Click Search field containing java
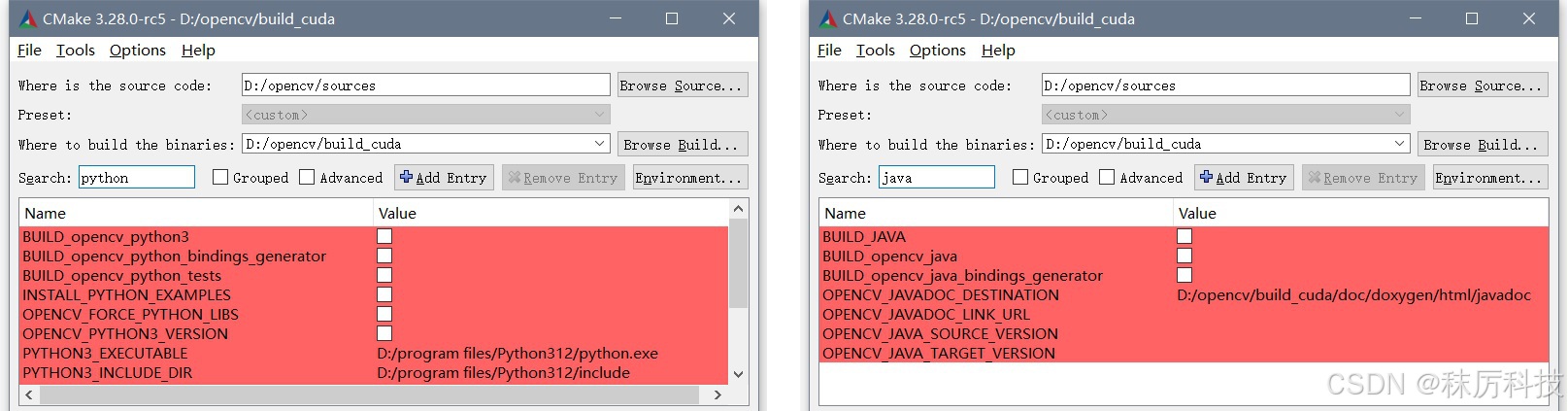The height and width of the screenshot is (411, 1568). coord(937,177)
